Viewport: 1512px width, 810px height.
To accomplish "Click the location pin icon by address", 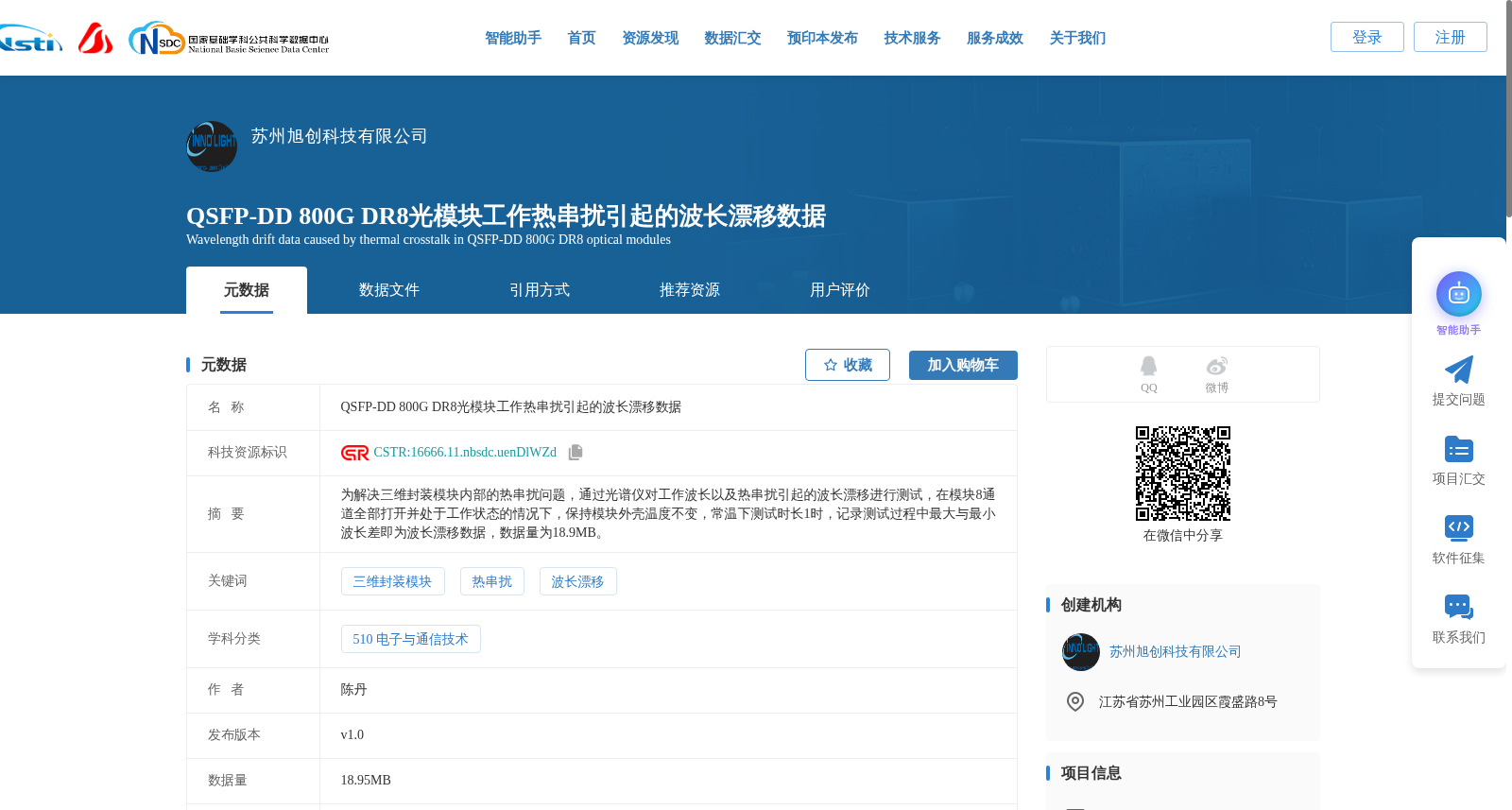I will [1075, 701].
